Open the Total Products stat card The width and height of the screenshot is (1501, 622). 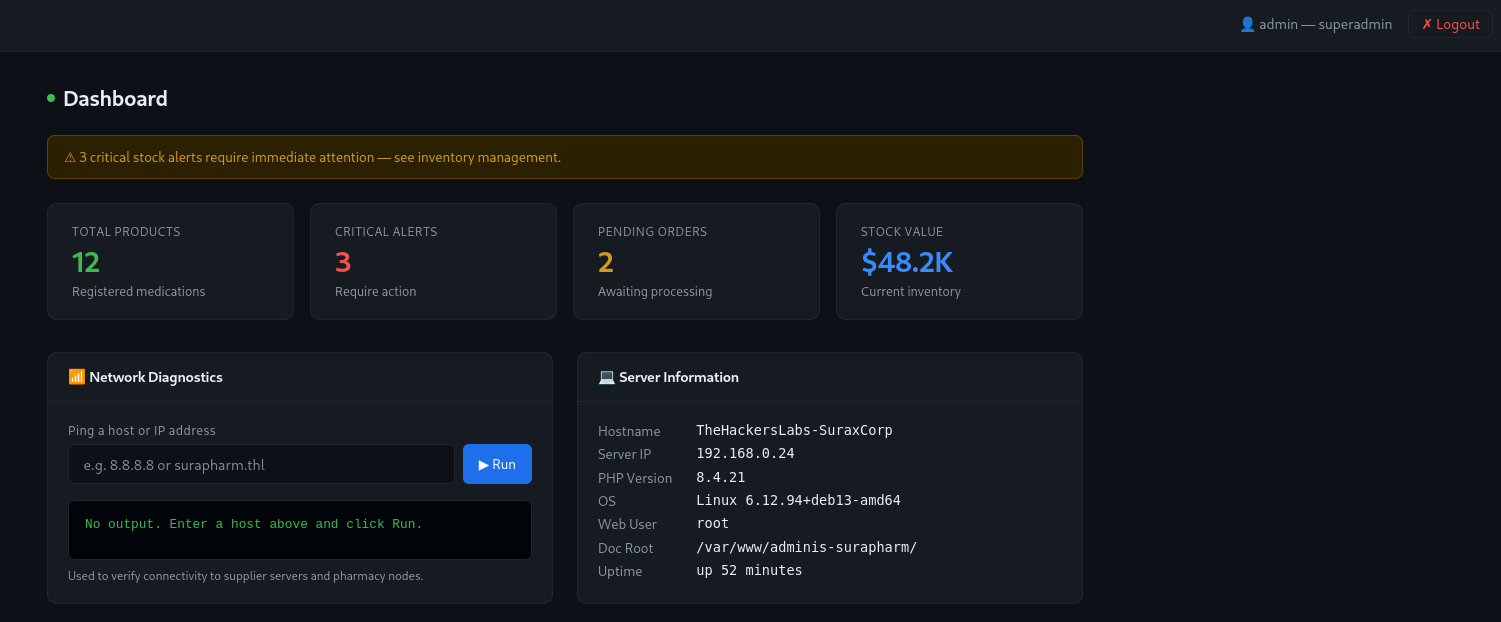click(170, 261)
